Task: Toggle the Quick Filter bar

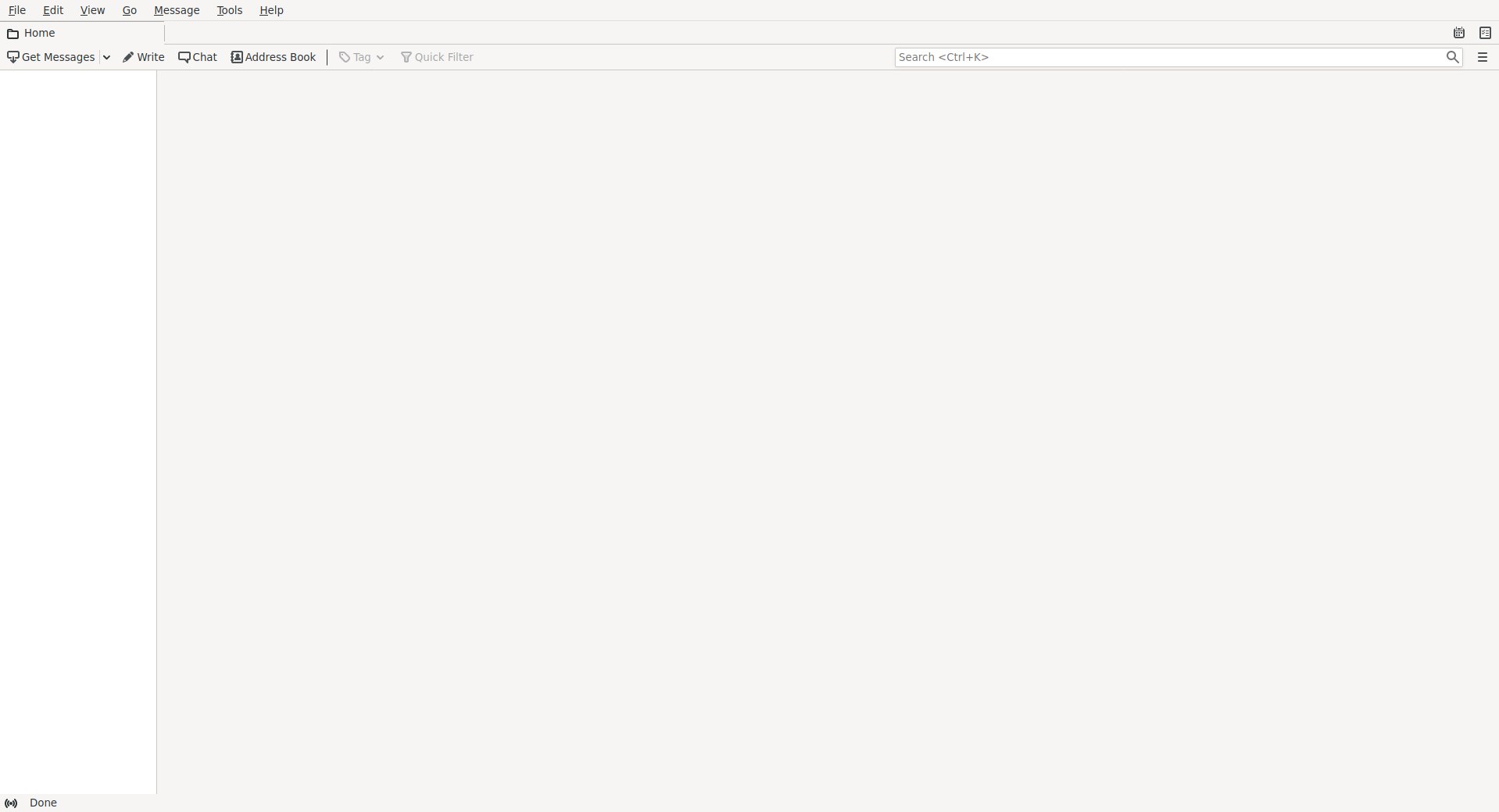Action: click(x=437, y=57)
